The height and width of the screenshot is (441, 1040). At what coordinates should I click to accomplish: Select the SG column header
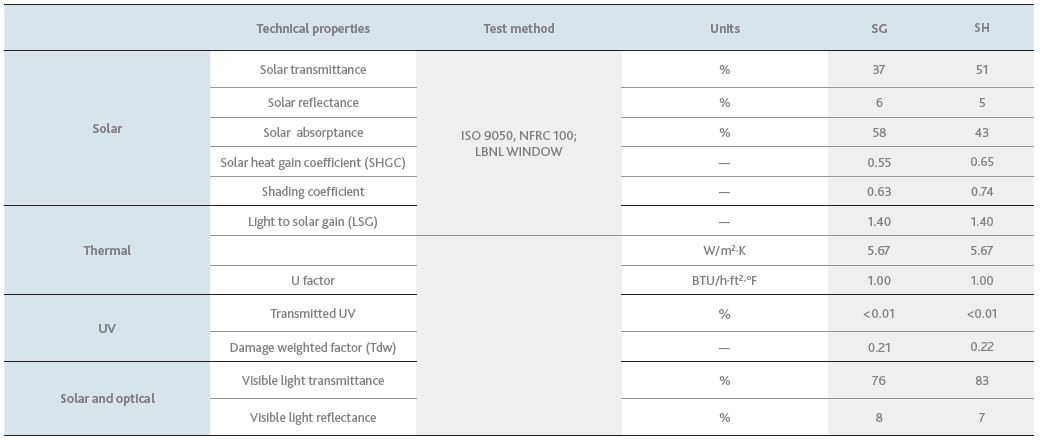pyautogui.click(x=879, y=29)
